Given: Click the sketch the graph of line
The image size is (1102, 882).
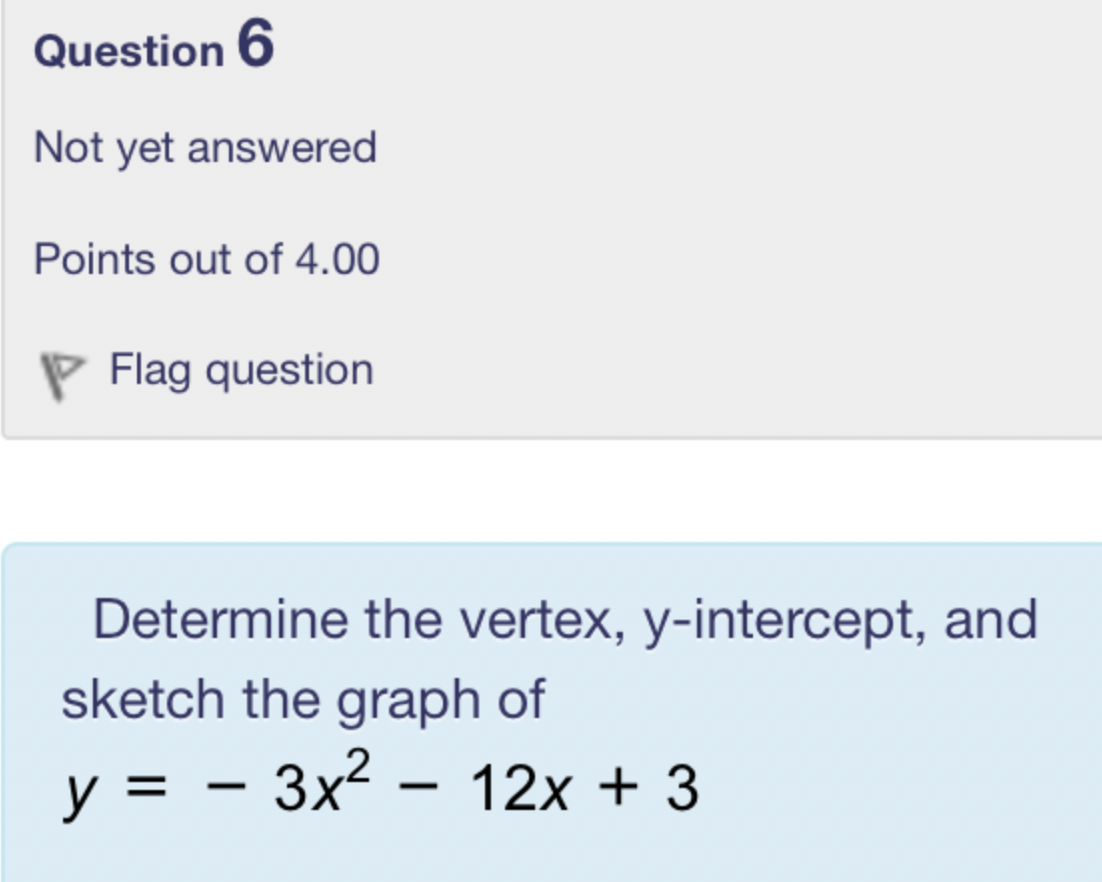Looking at the screenshot, I should [302, 698].
